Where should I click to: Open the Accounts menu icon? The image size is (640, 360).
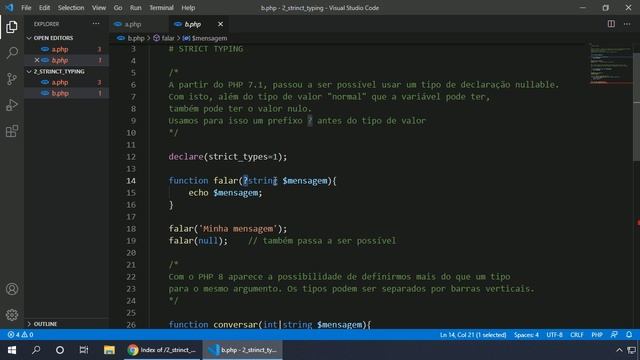pyautogui.click(x=12, y=289)
